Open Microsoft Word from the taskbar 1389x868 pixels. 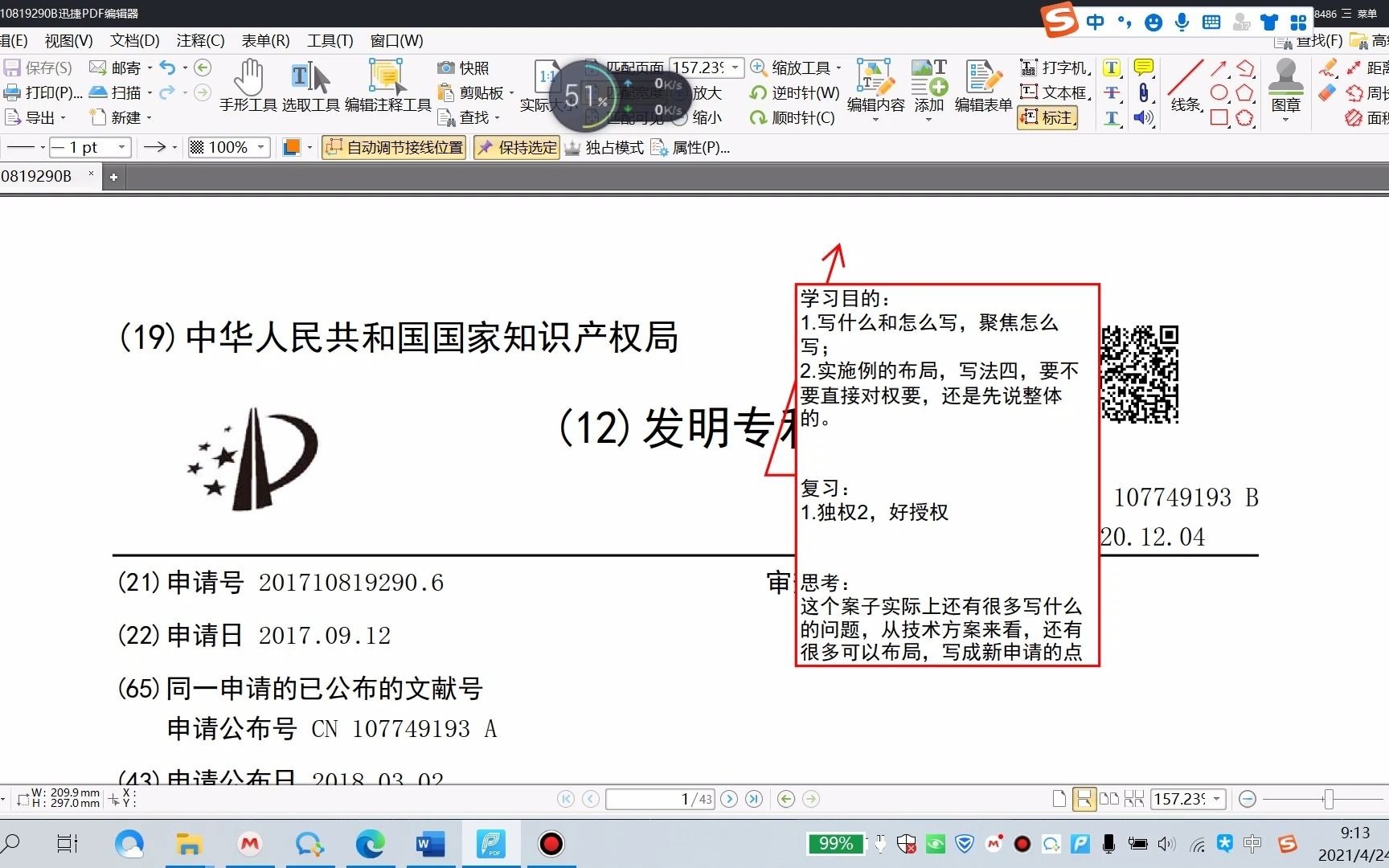point(430,844)
